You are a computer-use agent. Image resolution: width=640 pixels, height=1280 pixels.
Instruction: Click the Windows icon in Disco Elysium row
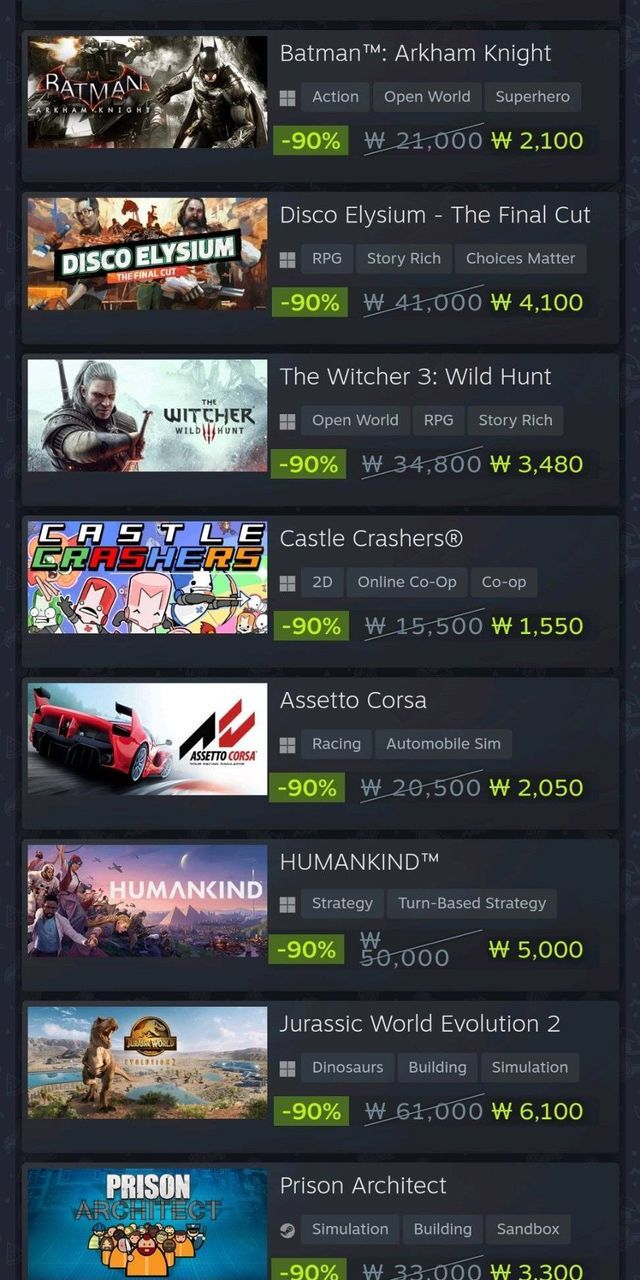tap(287, 259)
